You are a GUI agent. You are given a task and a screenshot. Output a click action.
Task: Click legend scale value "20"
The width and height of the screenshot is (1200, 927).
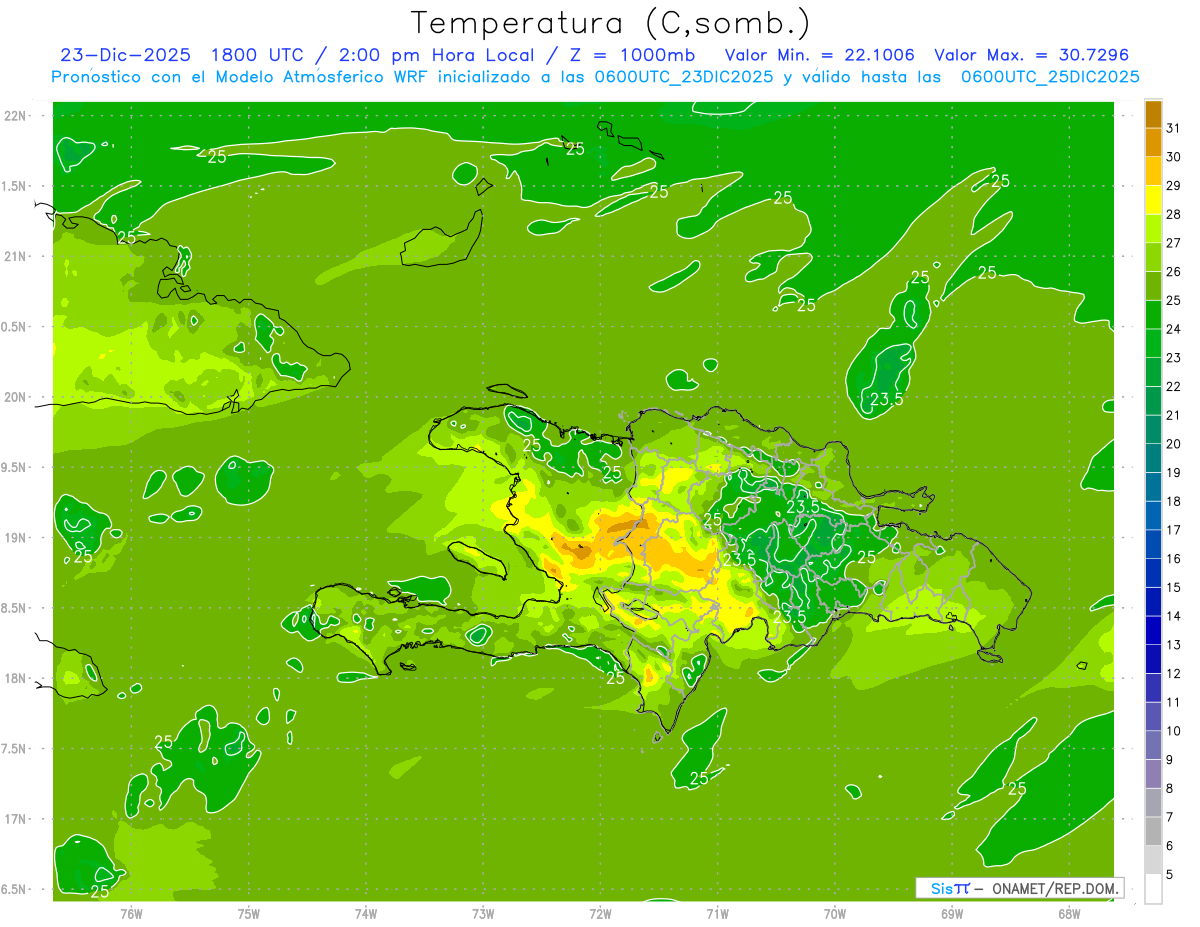[x=1174, y=444]
